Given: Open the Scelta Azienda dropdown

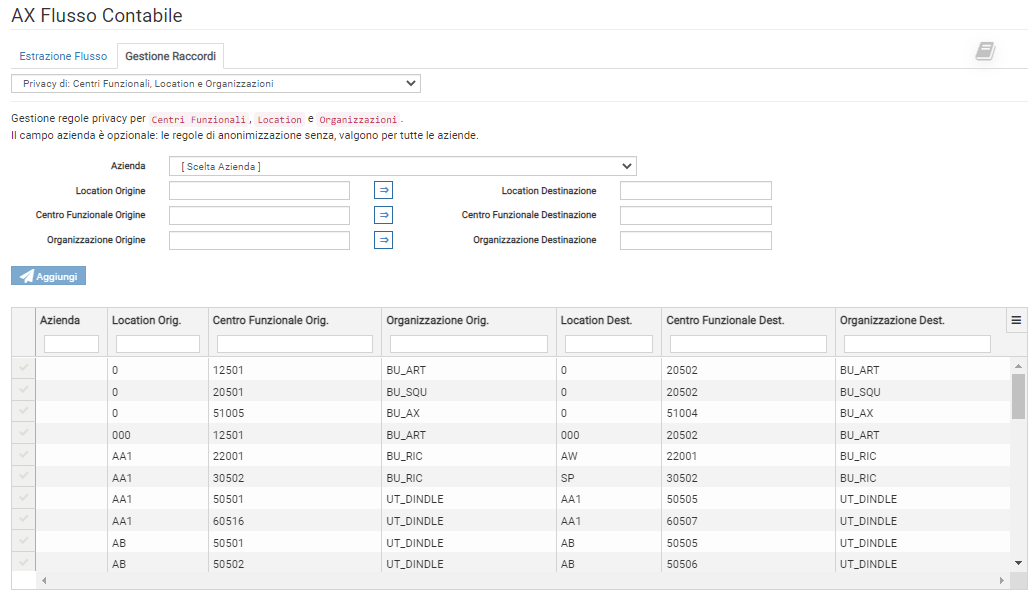Looking at the screenshot, I should pyautogui.click(x=402, y=166).
